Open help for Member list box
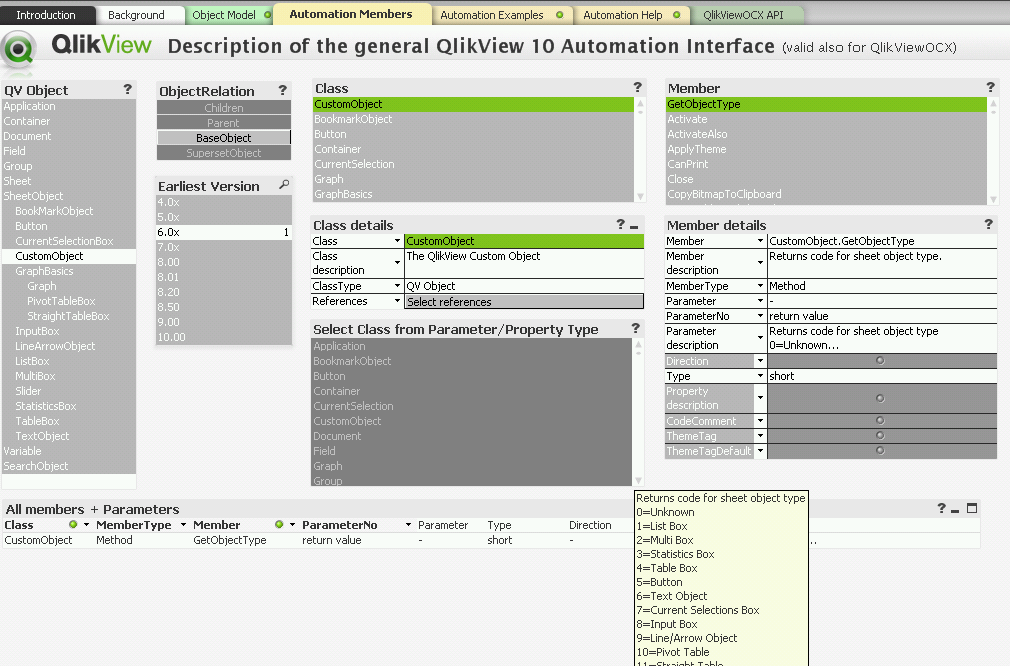 [x=991, y=87]
